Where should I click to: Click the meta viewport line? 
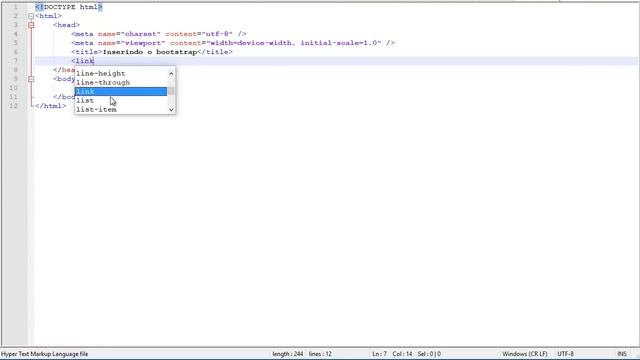233,43
